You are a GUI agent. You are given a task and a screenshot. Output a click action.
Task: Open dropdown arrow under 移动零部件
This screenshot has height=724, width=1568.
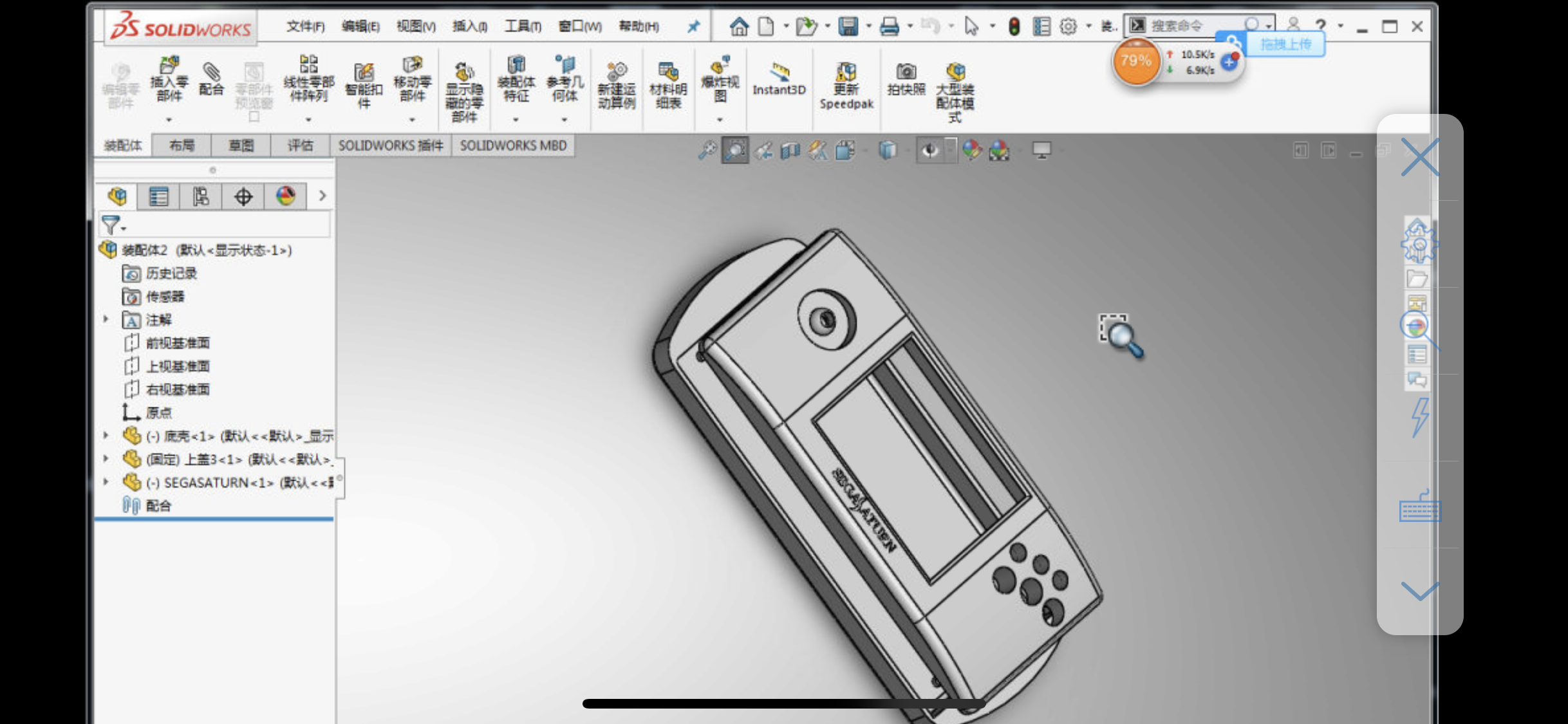coord(412,120)
